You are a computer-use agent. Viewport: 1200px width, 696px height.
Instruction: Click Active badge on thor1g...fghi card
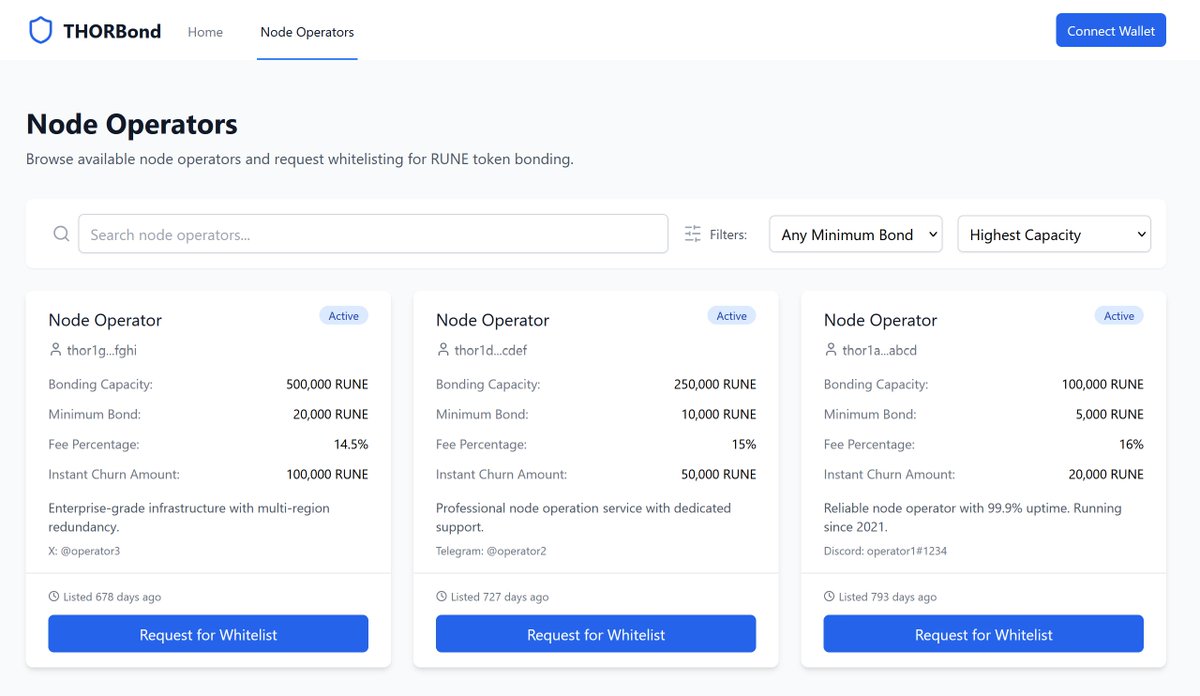click(x=344, y=316)
